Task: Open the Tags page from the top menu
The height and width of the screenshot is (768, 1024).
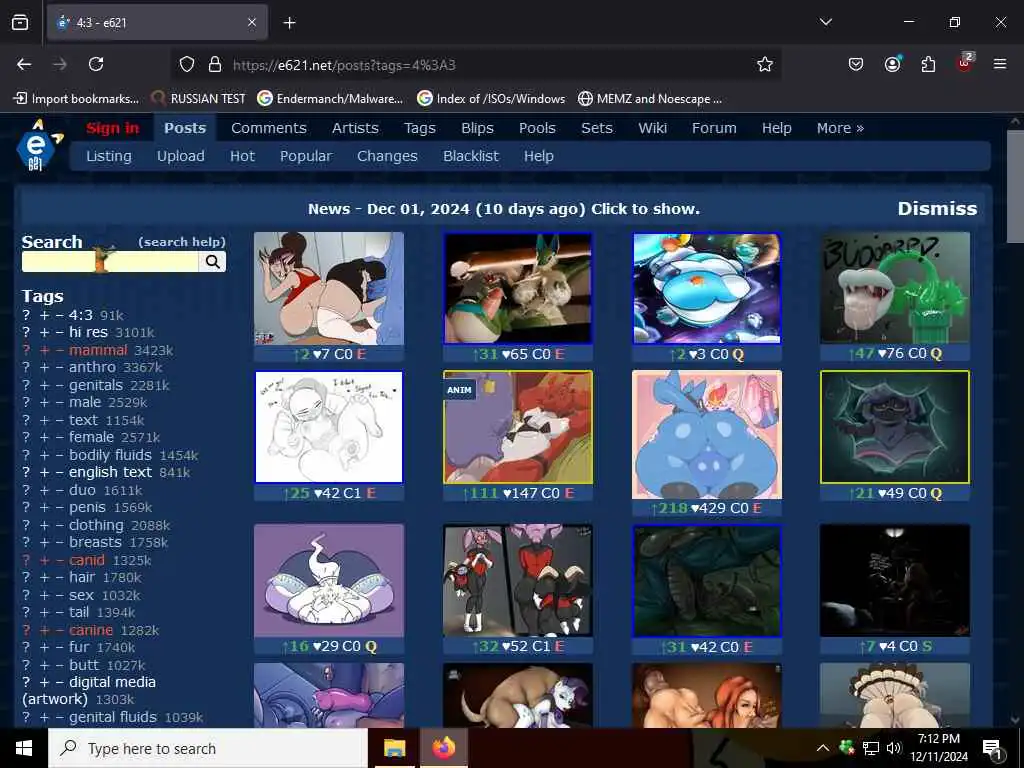Action: [x=420, y=128]
